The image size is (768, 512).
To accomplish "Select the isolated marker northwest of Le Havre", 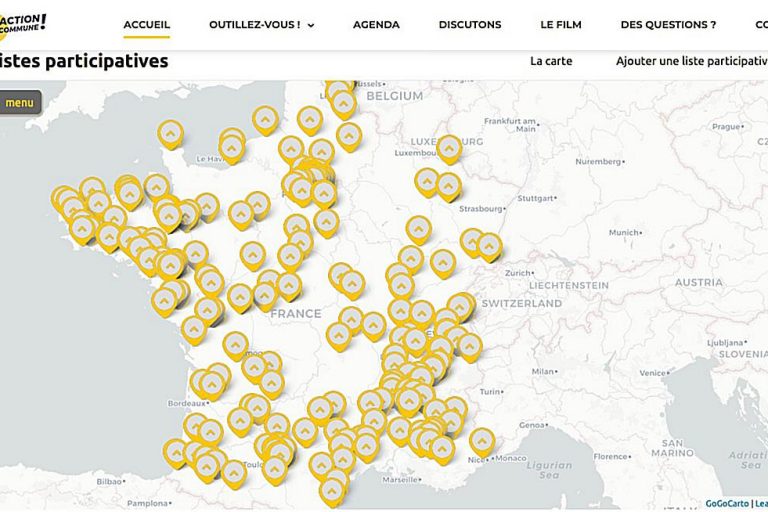I will [x=171, y=133].
